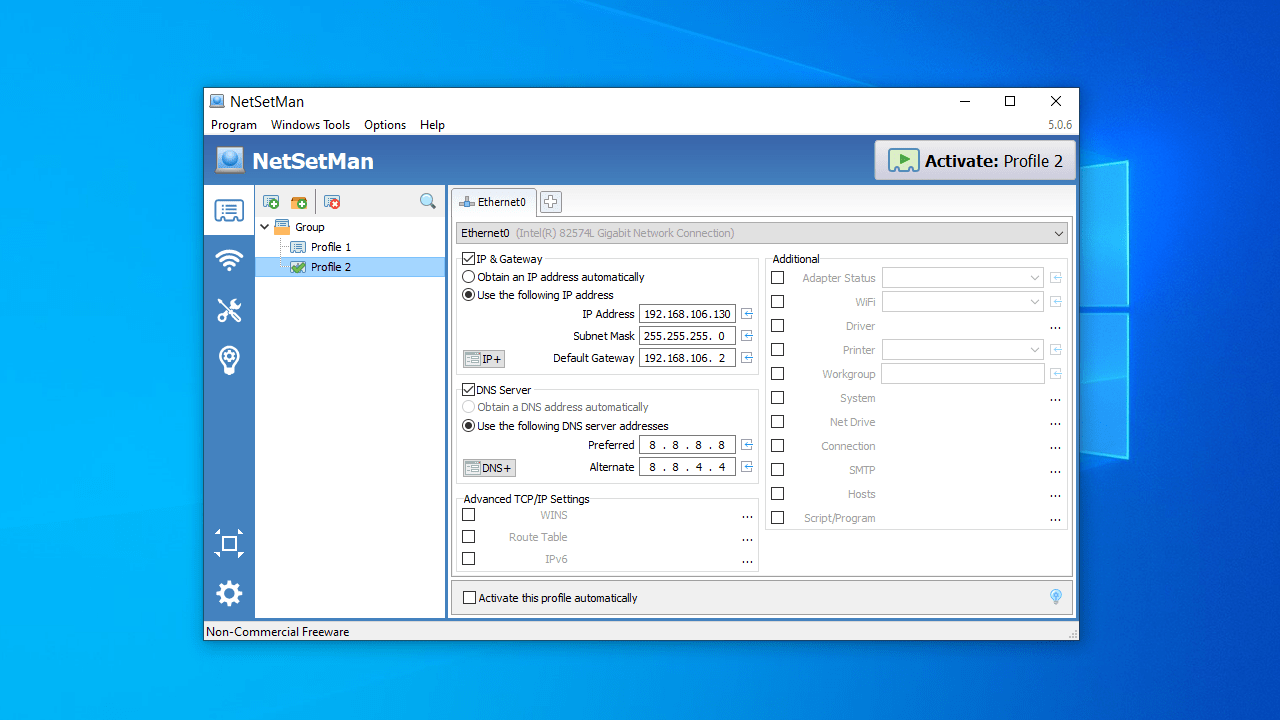
Task: Open the Windows Tools menu
Action: (x=310, y=125)
